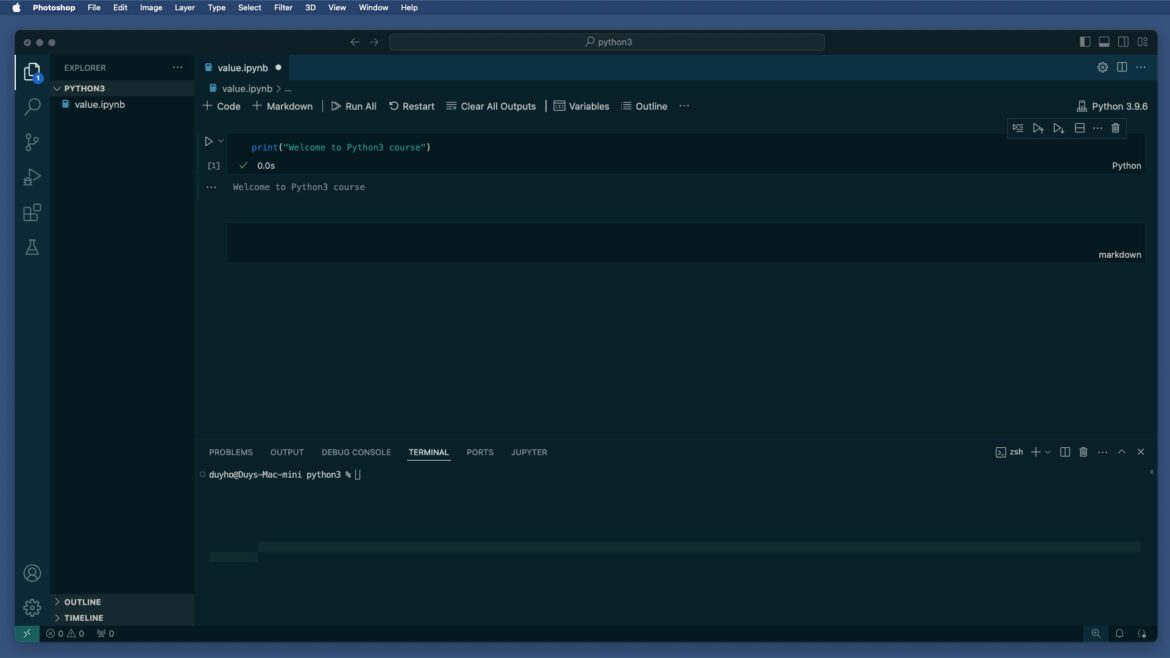Viewport: 1170px width, 658px height.
Task: Kill the terminal with trash icon
Action: click(1083, 452)
